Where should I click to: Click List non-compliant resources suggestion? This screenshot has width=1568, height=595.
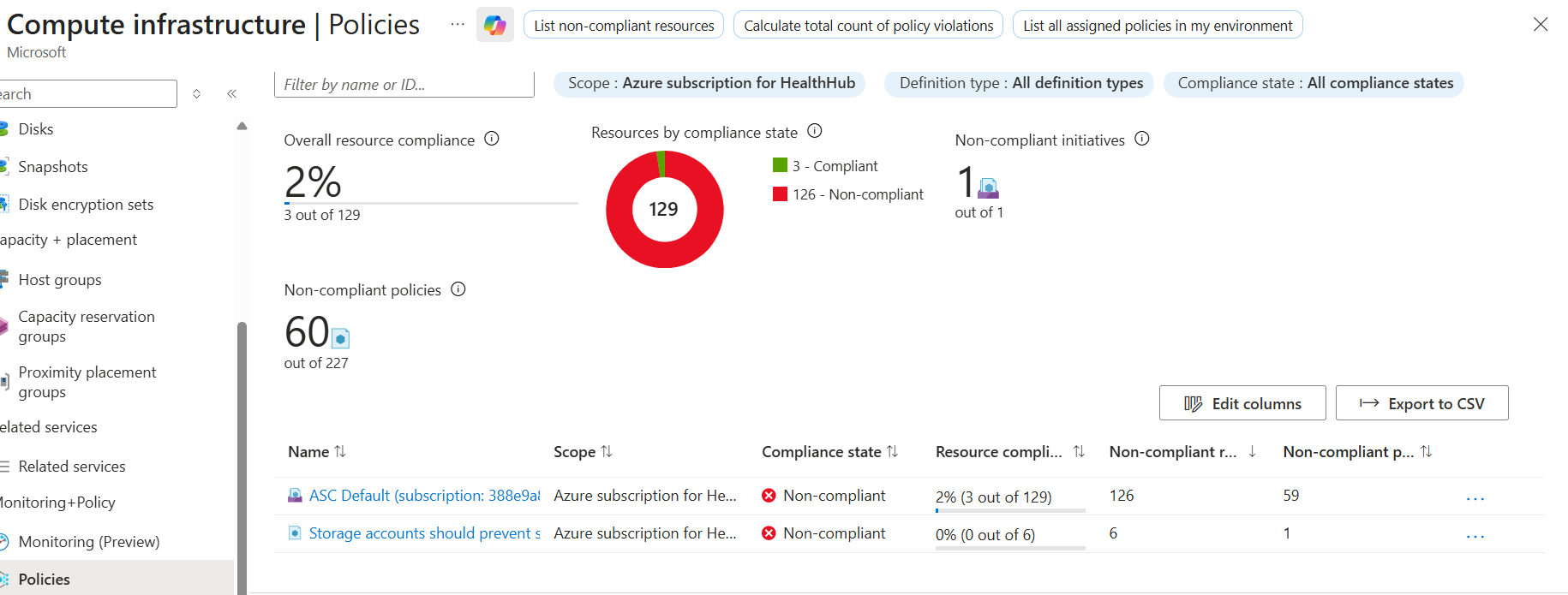(624, 25)
